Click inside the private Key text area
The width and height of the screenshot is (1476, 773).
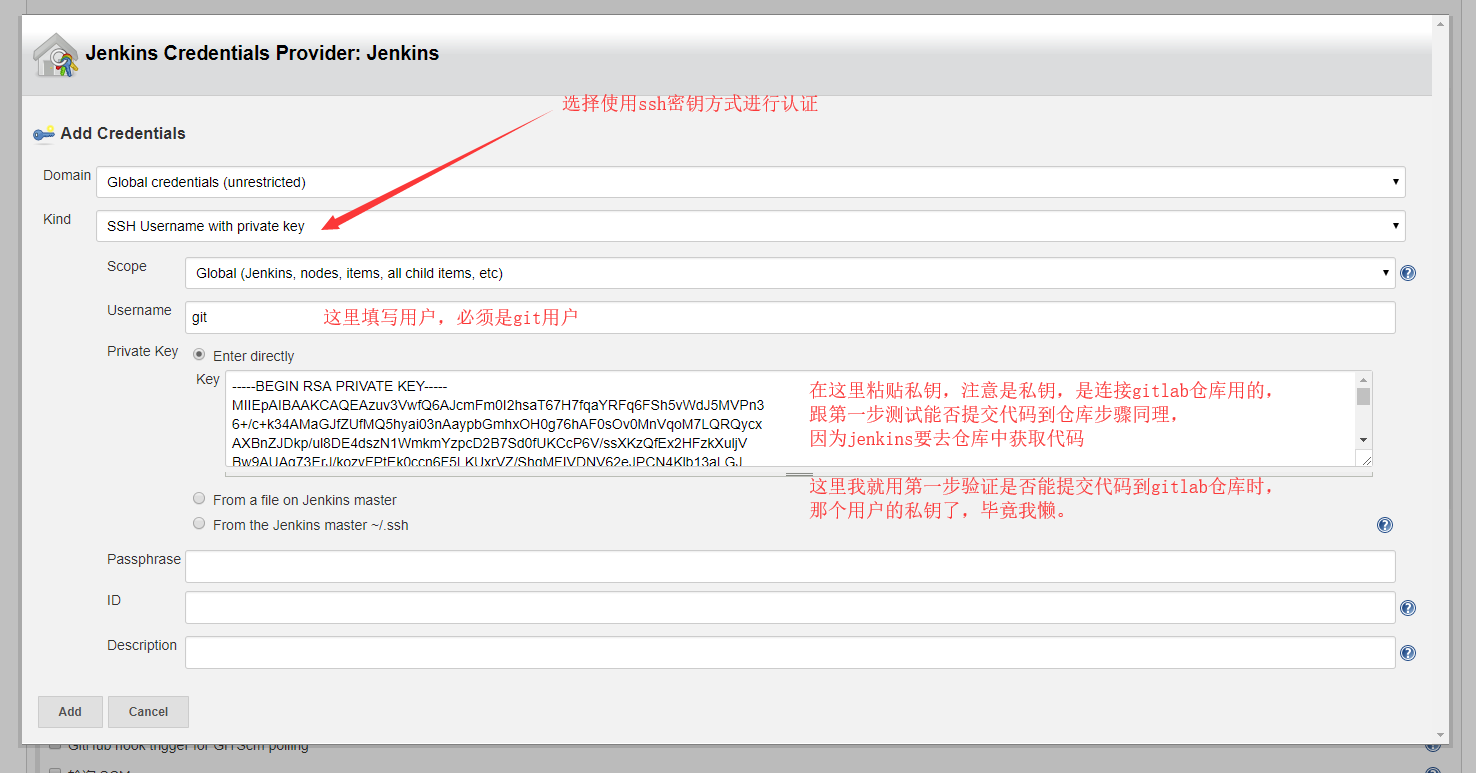(790, 419)
